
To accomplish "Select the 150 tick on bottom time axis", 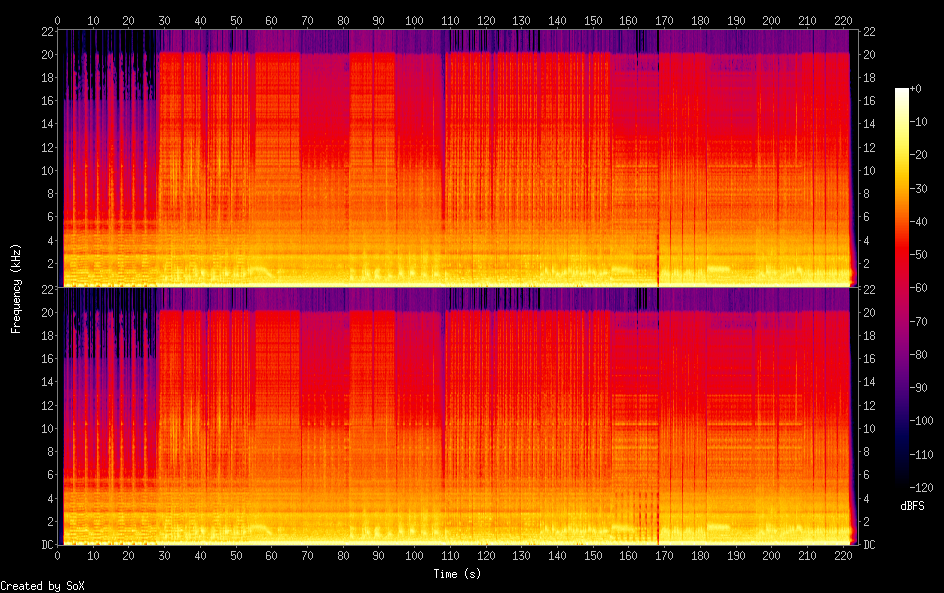I will [592, 555].
